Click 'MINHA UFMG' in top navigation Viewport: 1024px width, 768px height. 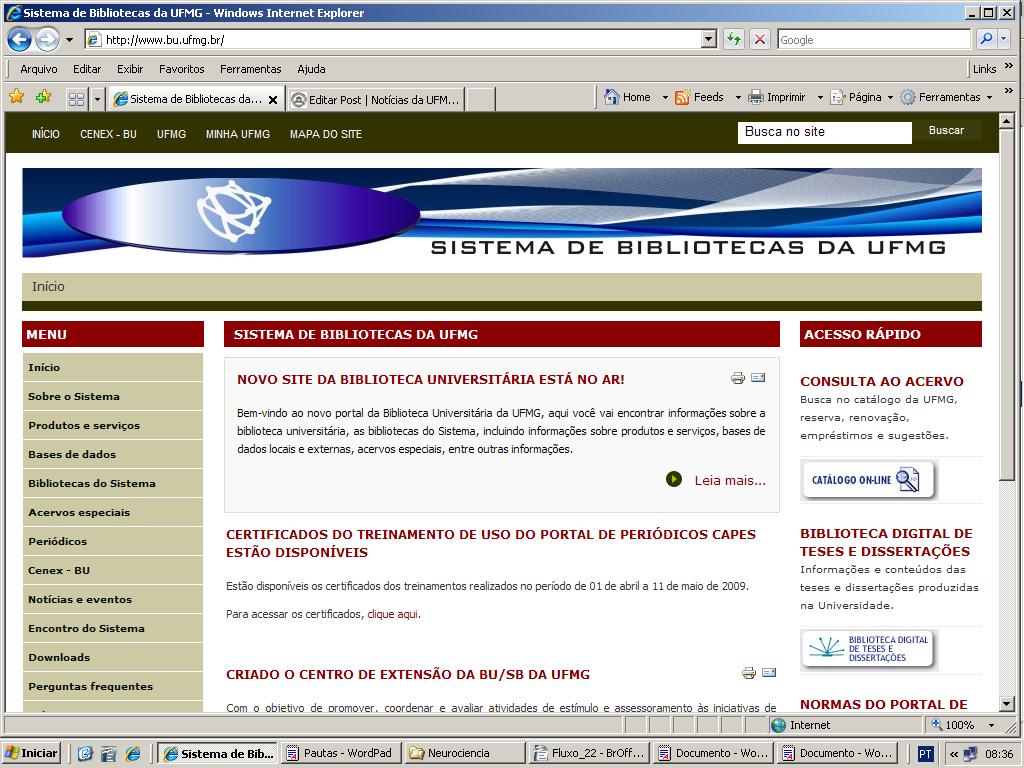pos(238,134)
